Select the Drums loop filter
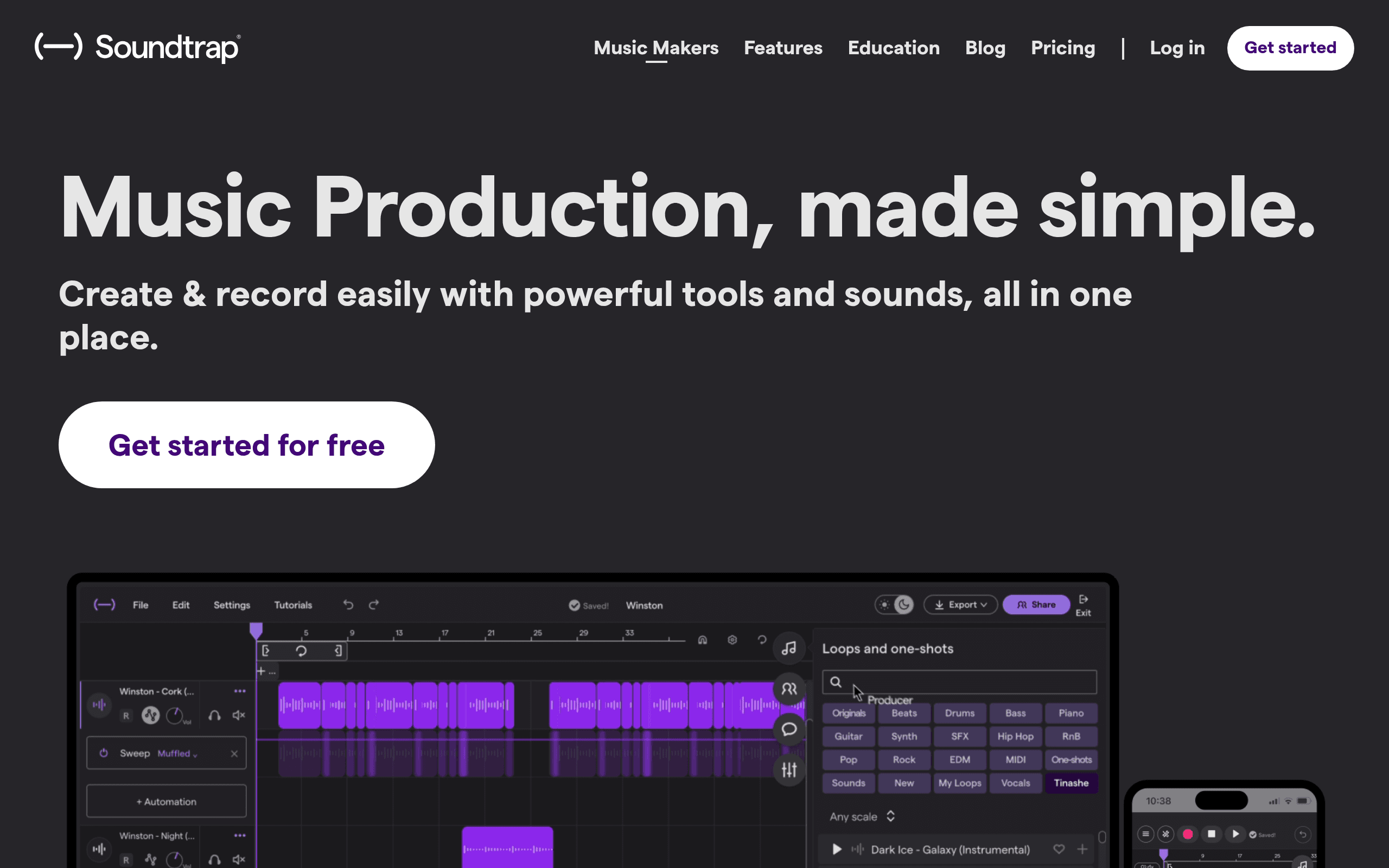Image resolution: width=1389 pixels, height=868 pixels. tap(960, 713)
